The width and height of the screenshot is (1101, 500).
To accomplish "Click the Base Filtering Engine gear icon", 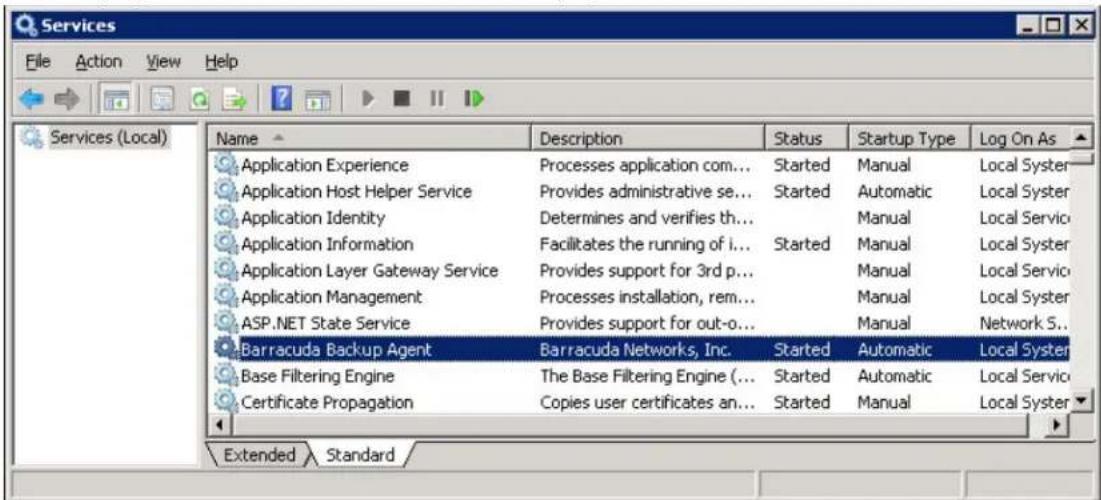I will [225, 376].
